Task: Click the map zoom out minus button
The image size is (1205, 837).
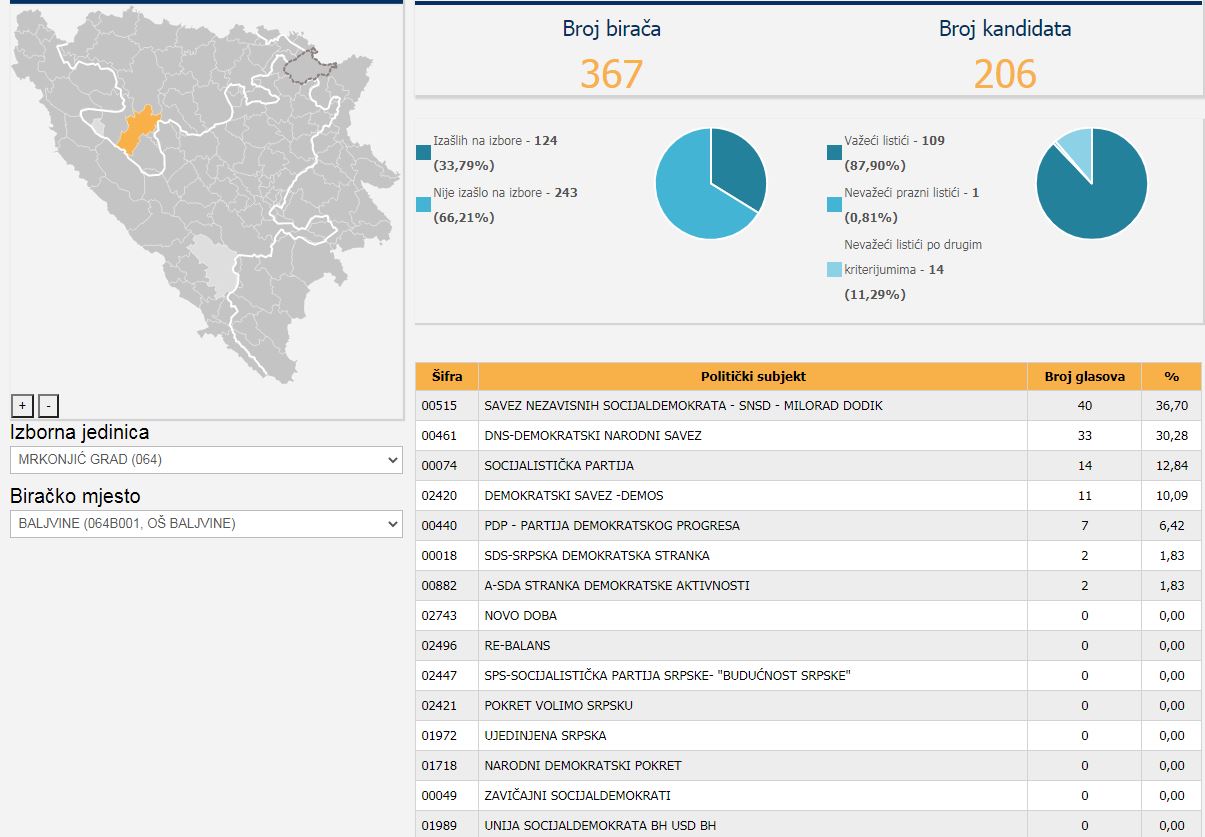Action: click(x=49, y=405)
